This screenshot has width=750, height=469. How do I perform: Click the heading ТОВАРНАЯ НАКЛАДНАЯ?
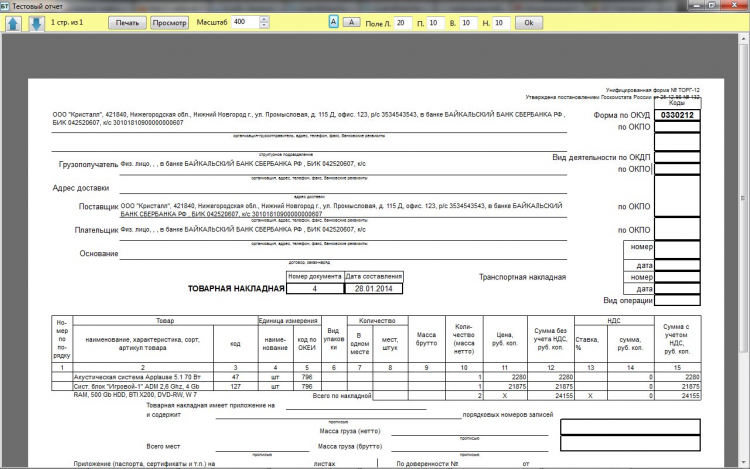(x=236, y=289)
